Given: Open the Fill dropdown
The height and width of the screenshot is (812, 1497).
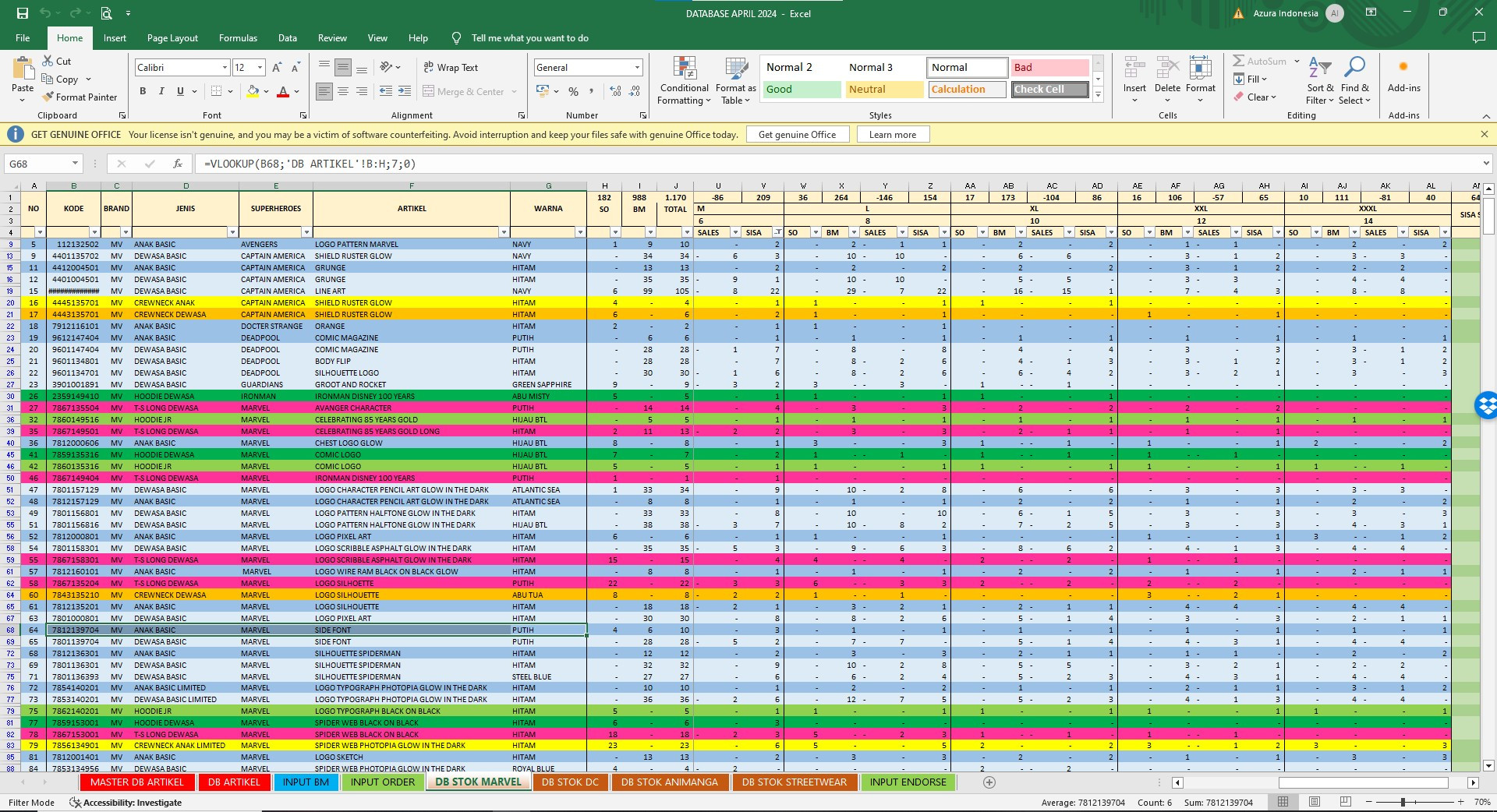Looking at the screenshot, I should click(x=1251, y=79).
